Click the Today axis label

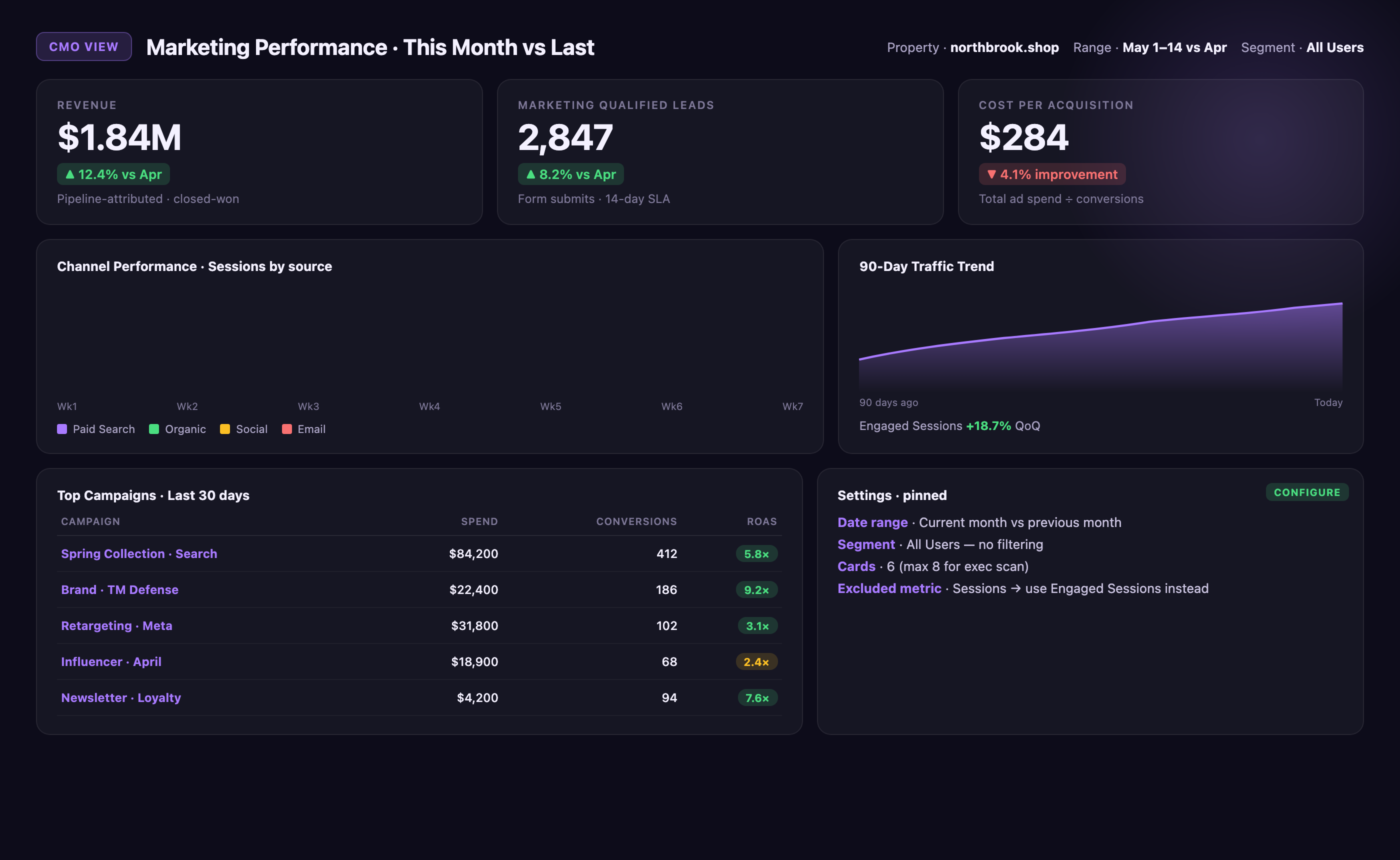[1328, 402]
